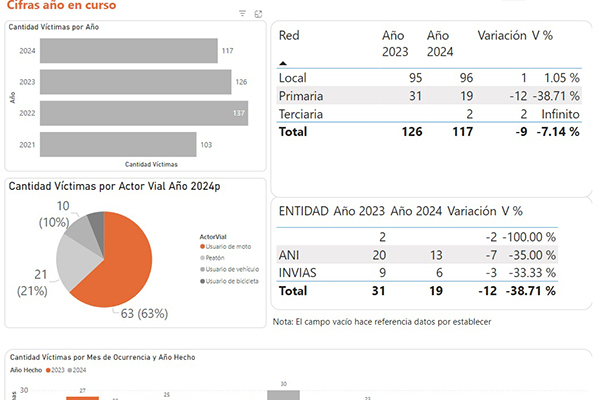Sort by V % header in Red table

pos(542,36)
